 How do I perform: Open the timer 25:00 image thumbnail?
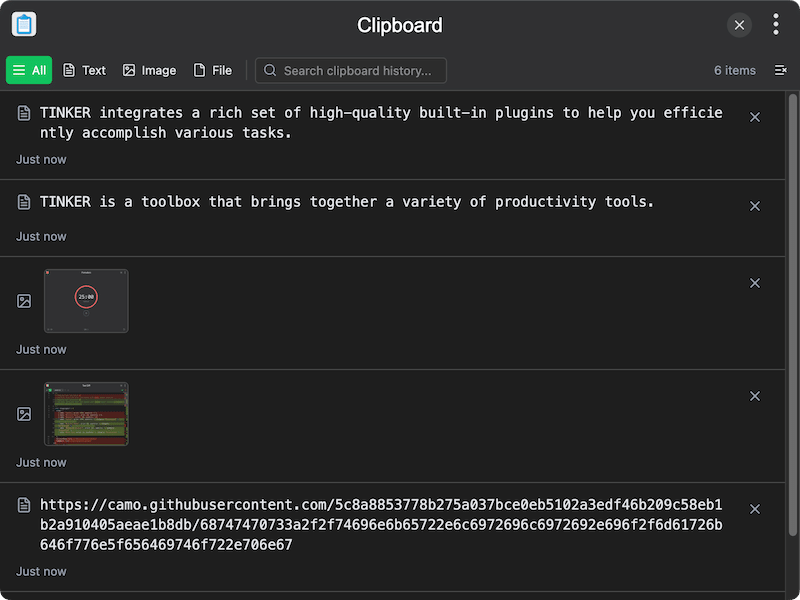[86, 300]
